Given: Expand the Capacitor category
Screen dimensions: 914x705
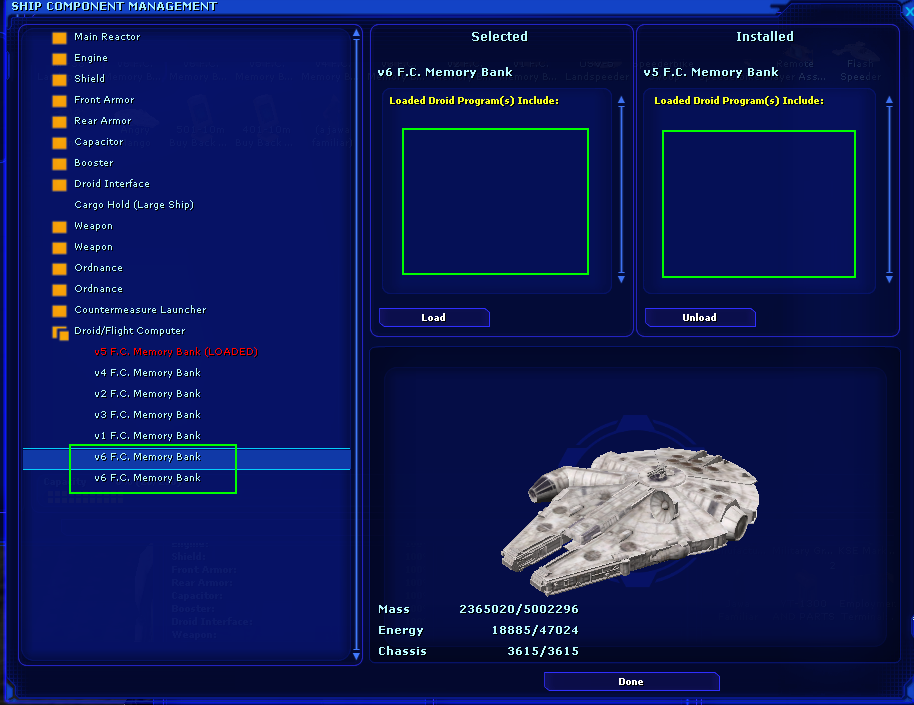Looking at the screenshot, I should (99, 142).
